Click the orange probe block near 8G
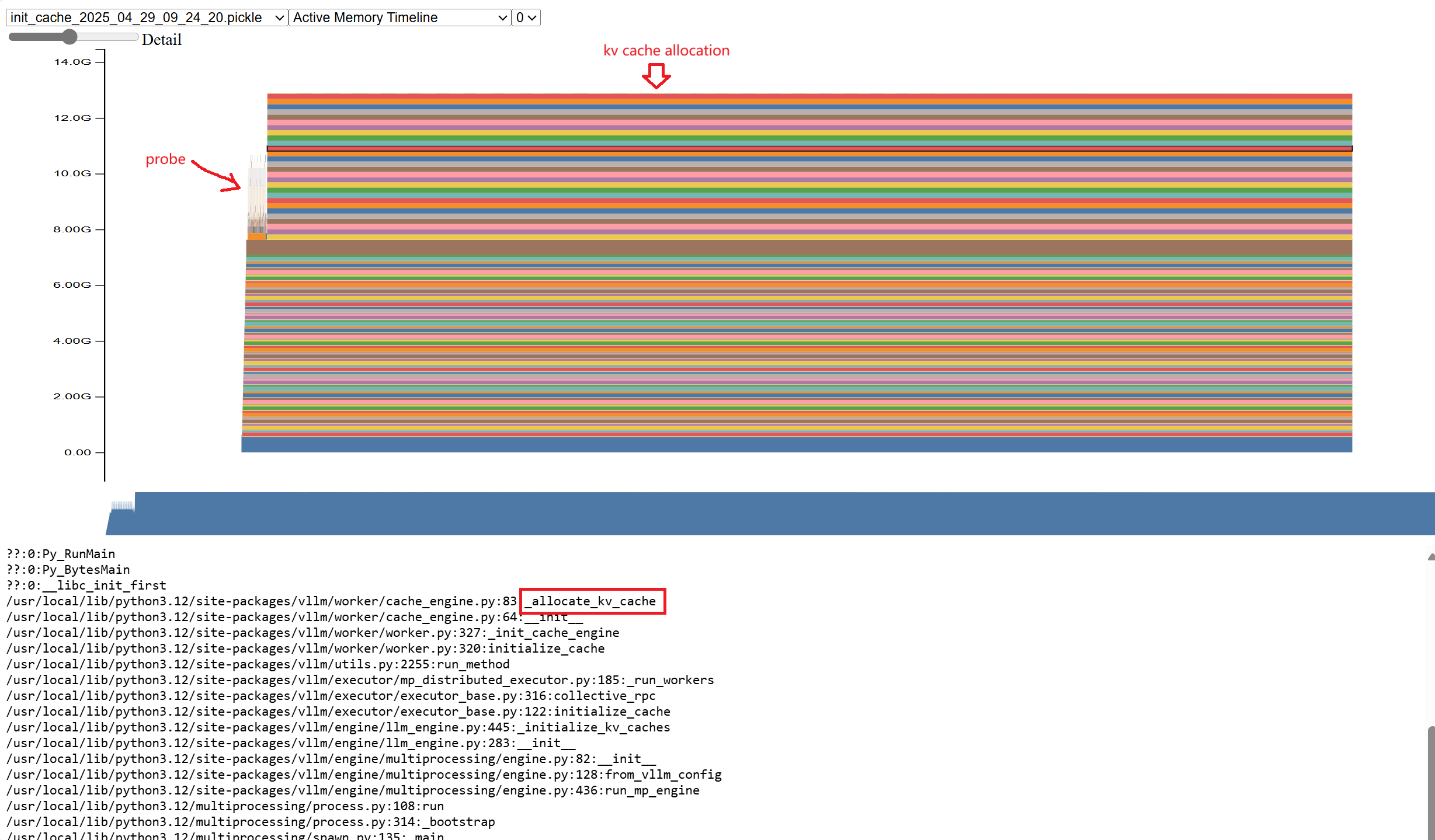 tap(256, 236)
